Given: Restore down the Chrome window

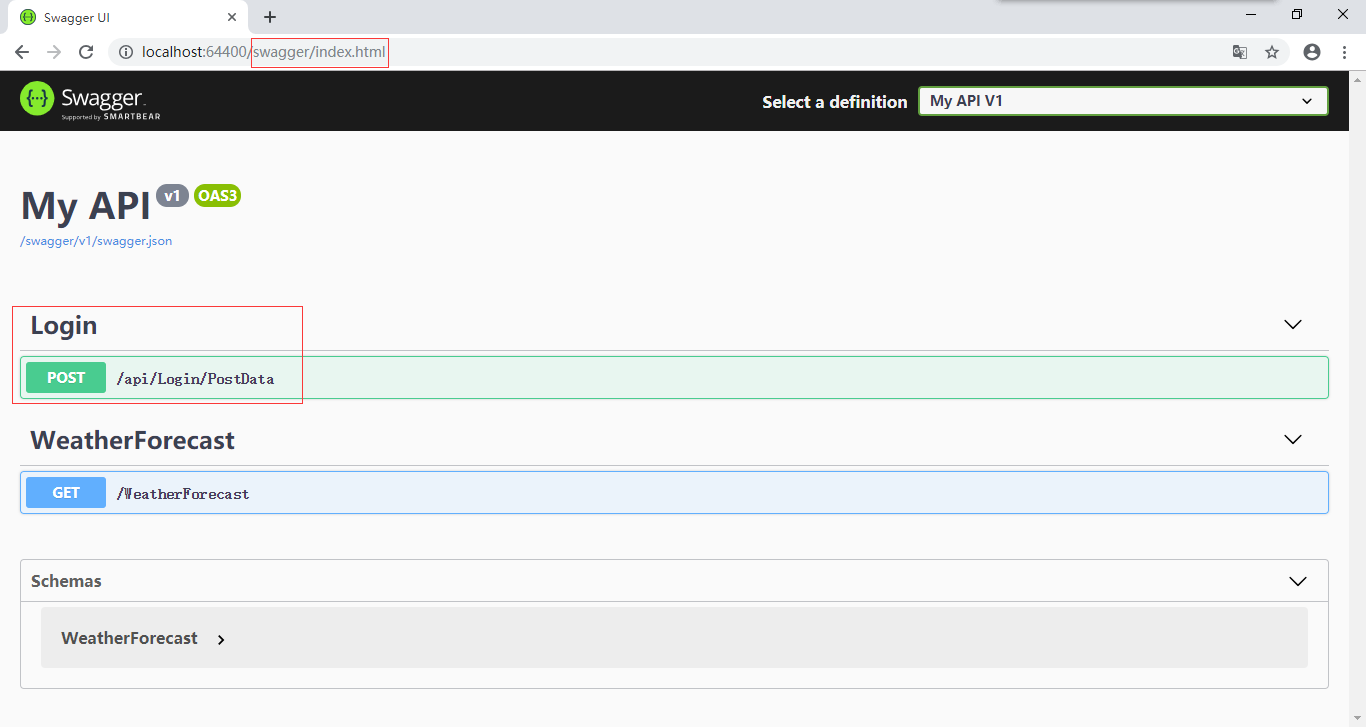Looking at the screenshot, I should click(x=1297, y=14).
